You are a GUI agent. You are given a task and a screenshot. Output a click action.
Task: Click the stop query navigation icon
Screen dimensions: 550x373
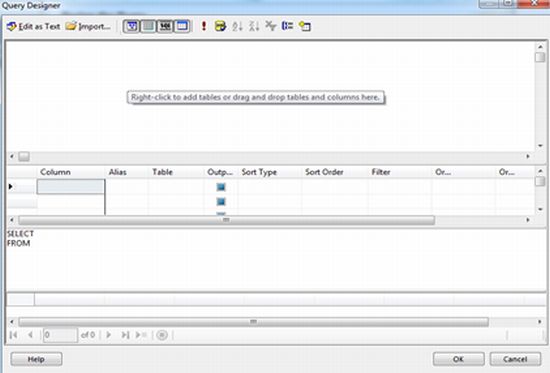162,335
